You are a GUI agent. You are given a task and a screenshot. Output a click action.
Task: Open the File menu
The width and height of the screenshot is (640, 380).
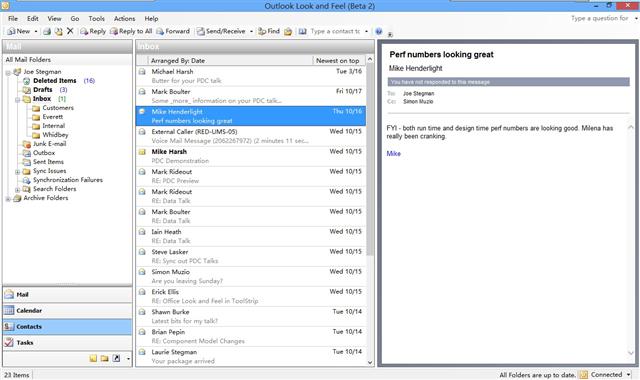click(x=13, y=18)
